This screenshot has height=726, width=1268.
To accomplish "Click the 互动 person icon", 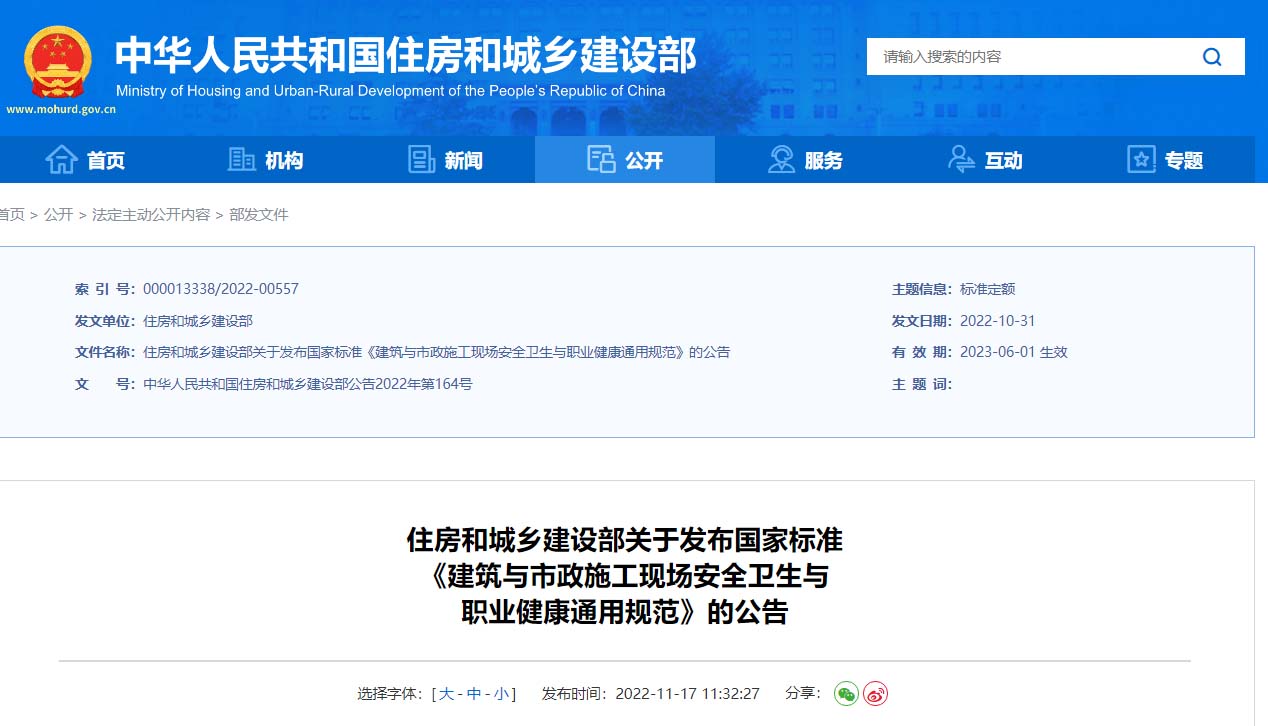I will [961, 159].
